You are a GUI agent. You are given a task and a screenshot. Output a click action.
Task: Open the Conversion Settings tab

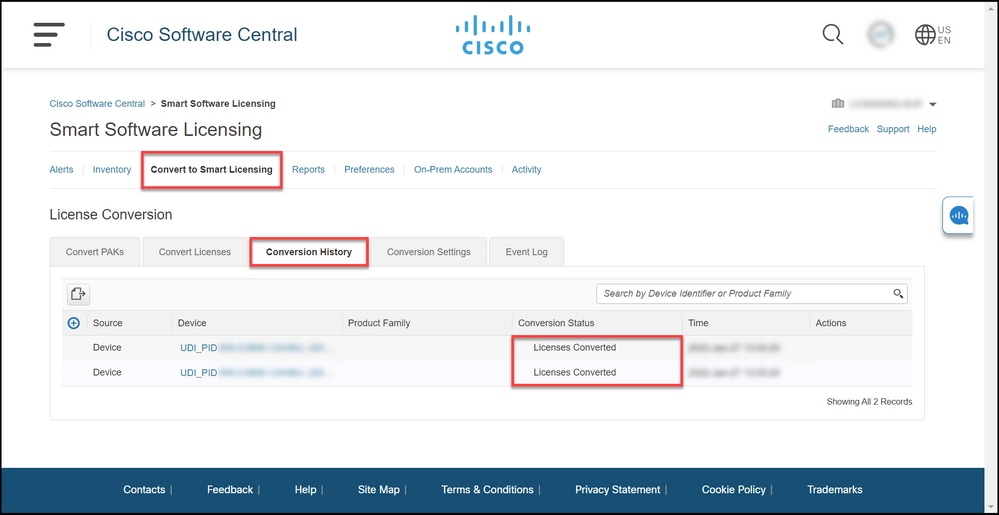429,252
